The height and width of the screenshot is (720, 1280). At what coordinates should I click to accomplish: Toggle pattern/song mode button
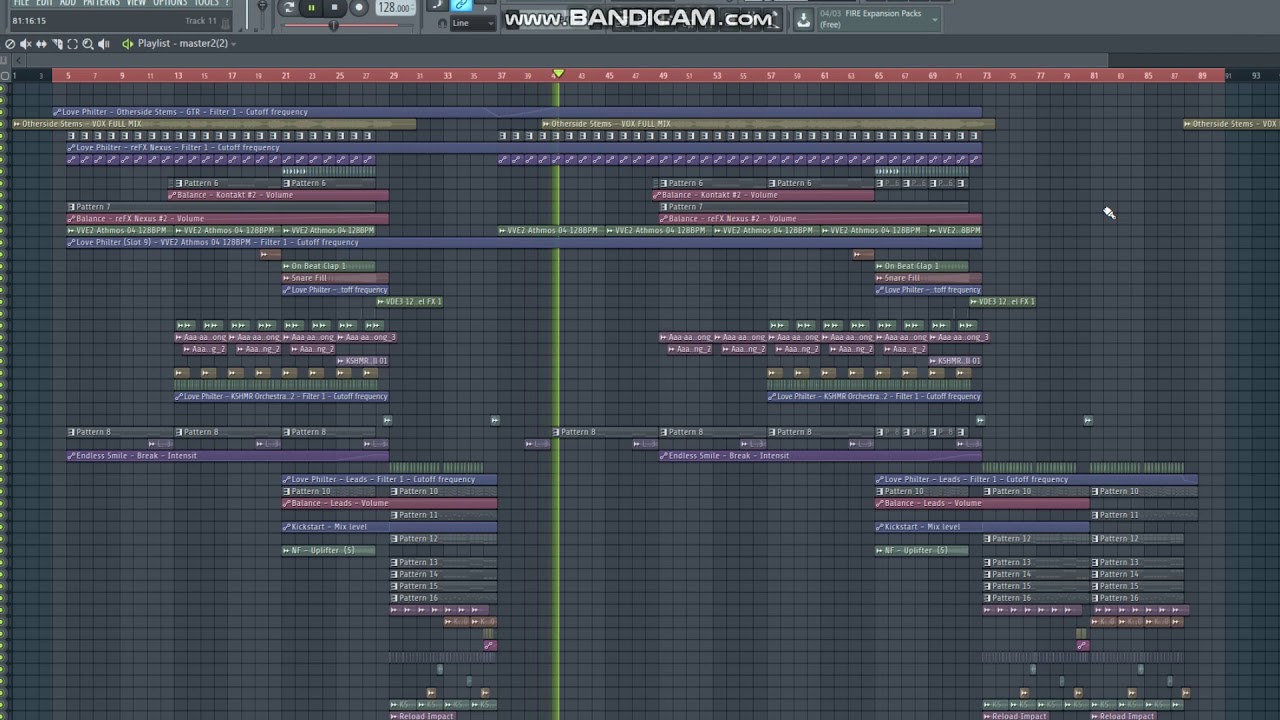click(x=288, y=8)
